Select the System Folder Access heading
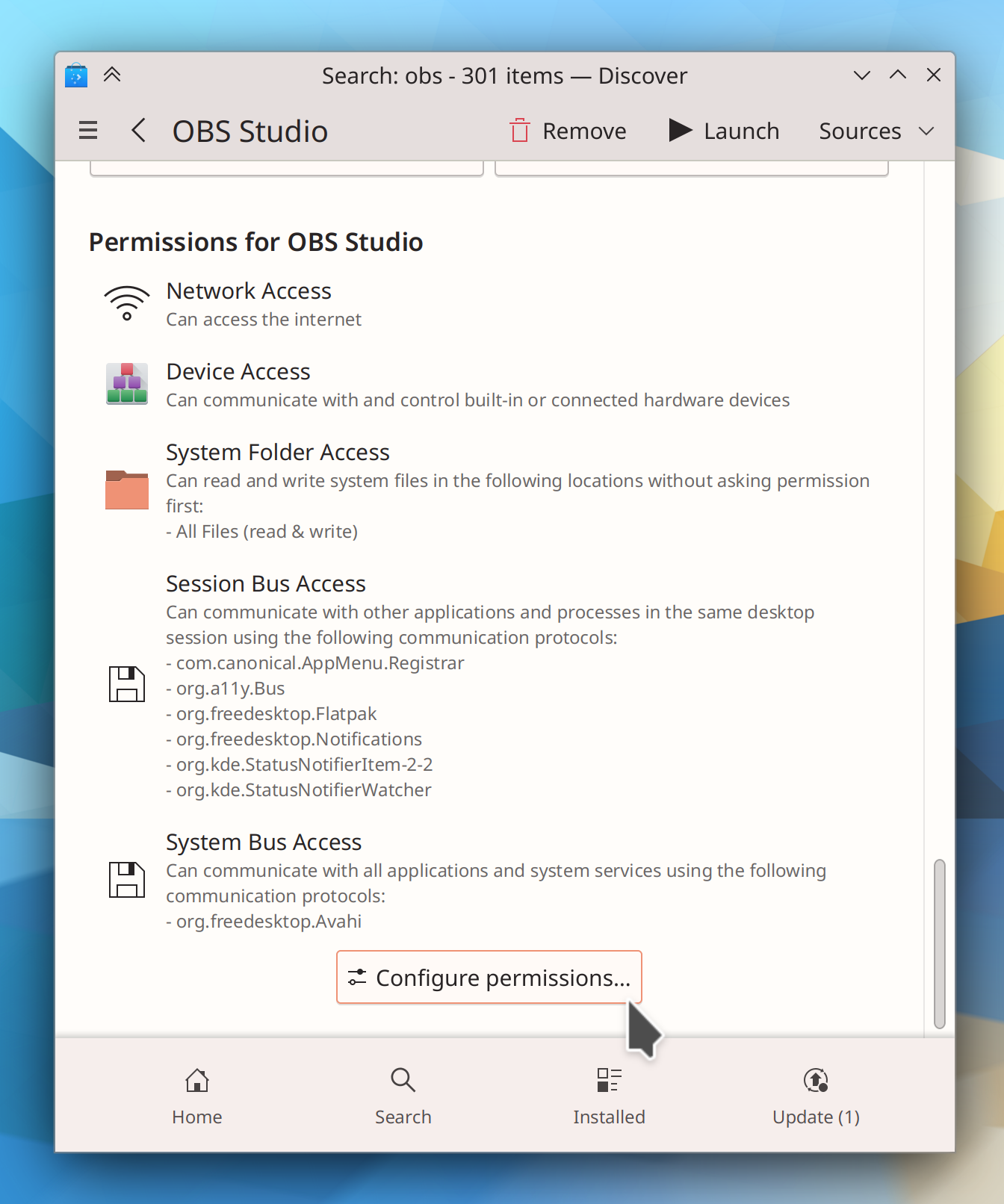This screenshot has width=1004, height=1204. [278, 452]
